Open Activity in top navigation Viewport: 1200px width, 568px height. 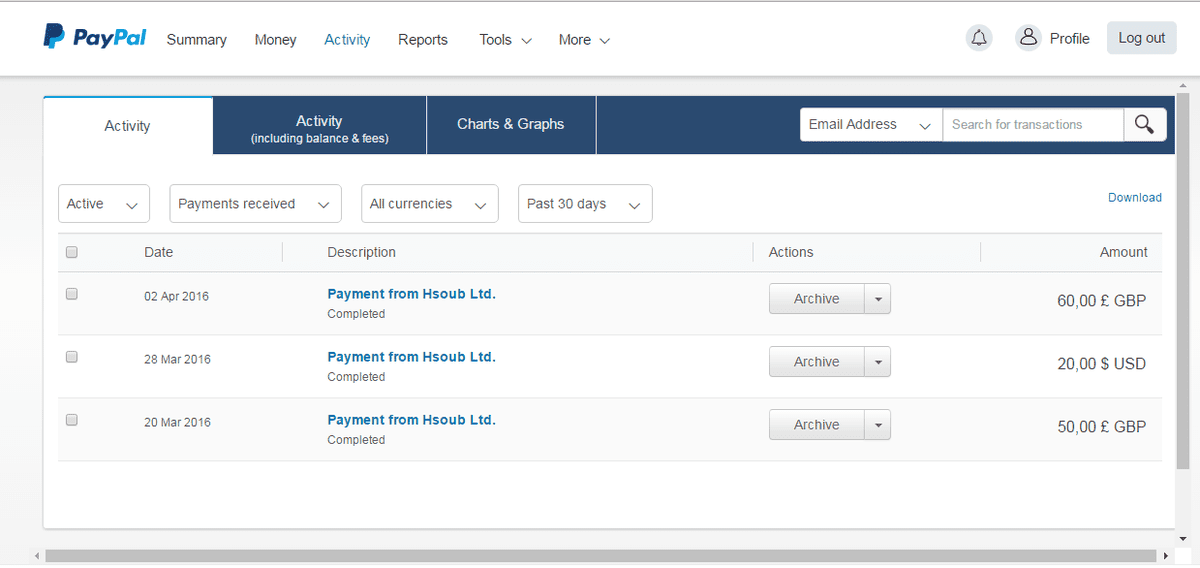point(347,40)
